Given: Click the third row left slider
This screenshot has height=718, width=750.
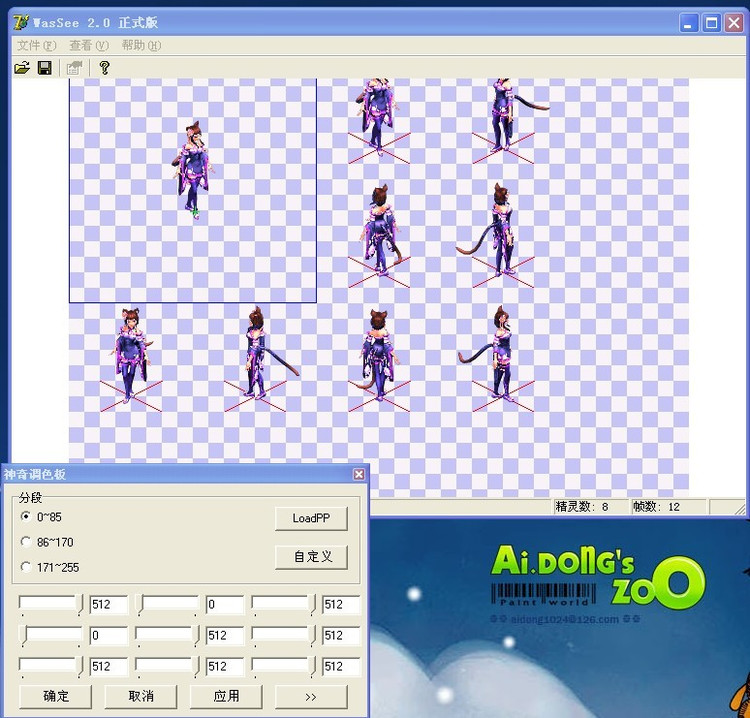Looking at the screenshot, I should 51,667.
